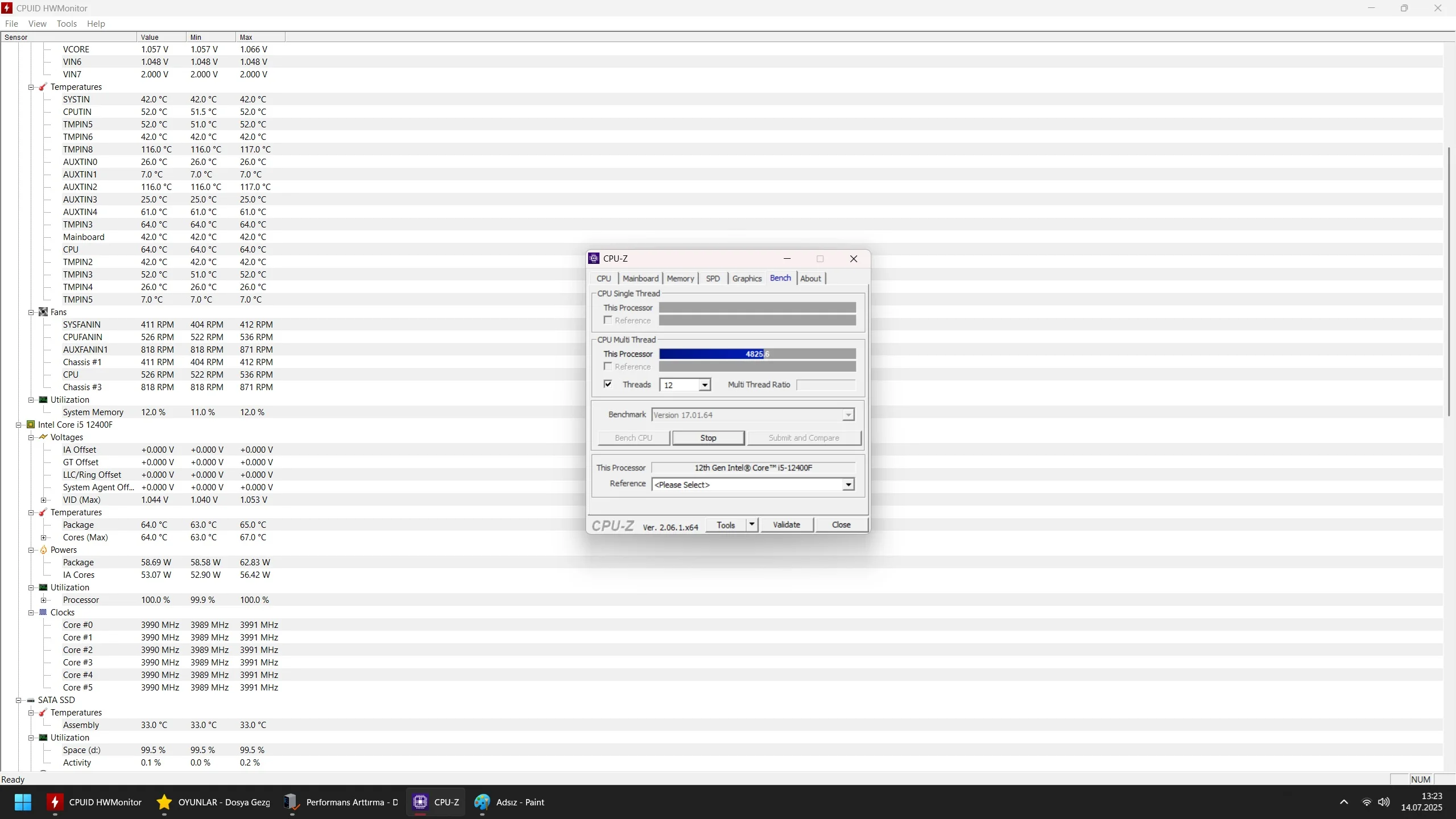Enable the Multi Thread Reference checkbox

(608, 366)
